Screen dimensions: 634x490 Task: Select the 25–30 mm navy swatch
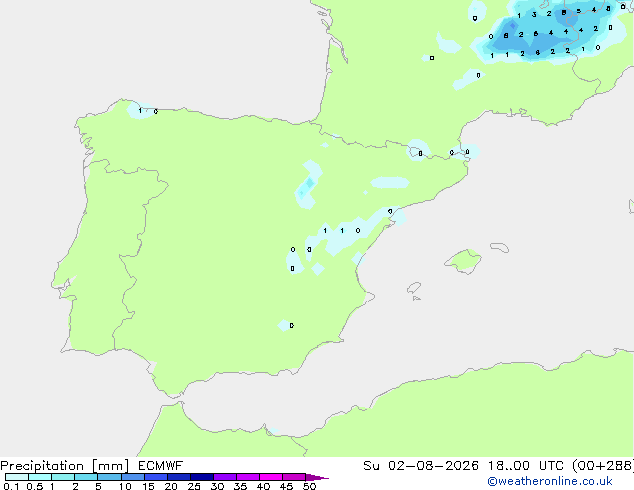(x=201, y=477)
